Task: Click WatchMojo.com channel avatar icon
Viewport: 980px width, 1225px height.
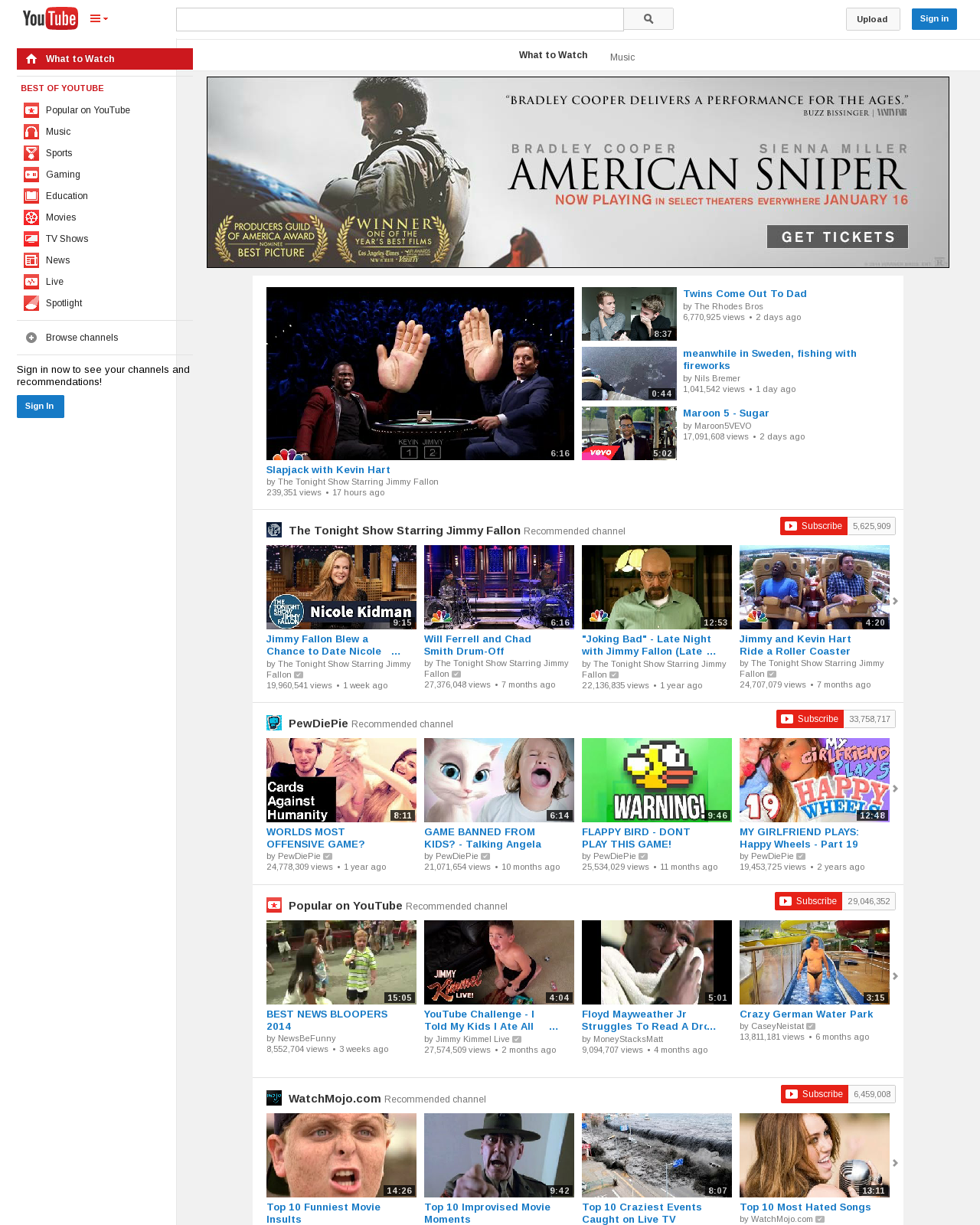Action: [x=274, y=1098]
